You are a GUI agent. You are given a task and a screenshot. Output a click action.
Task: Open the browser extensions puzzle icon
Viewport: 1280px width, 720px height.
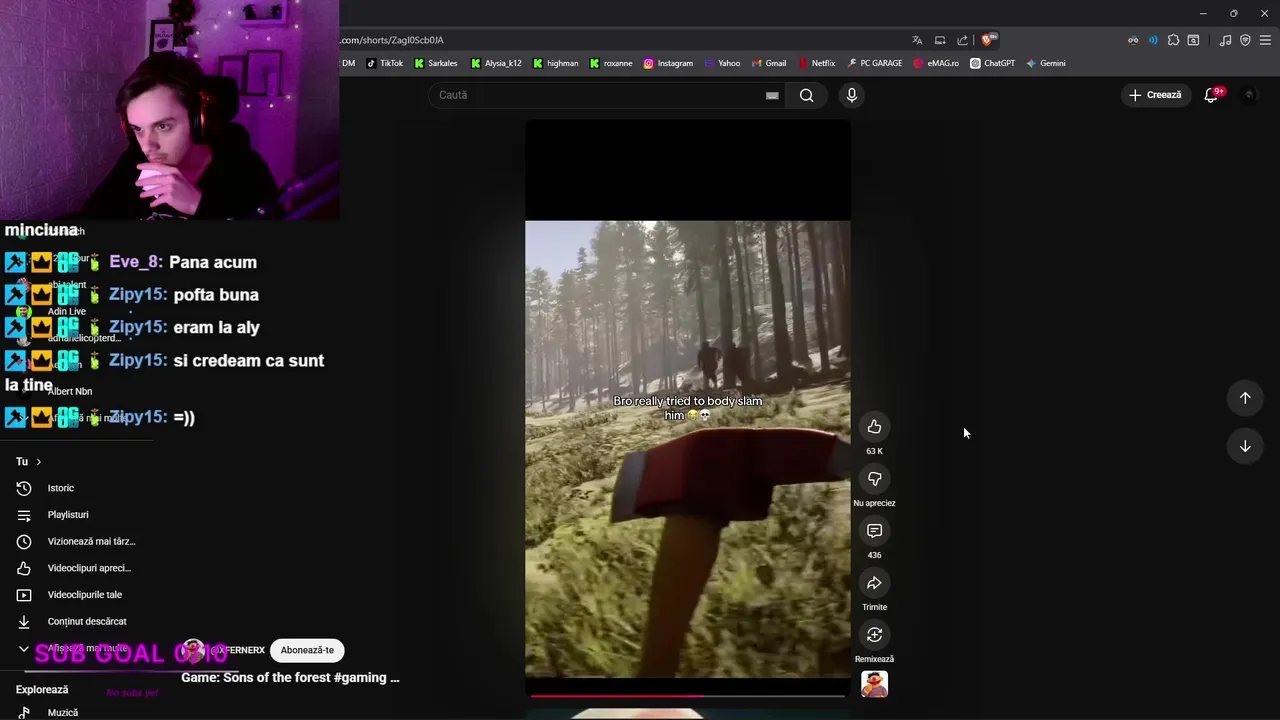(1173, 40)
